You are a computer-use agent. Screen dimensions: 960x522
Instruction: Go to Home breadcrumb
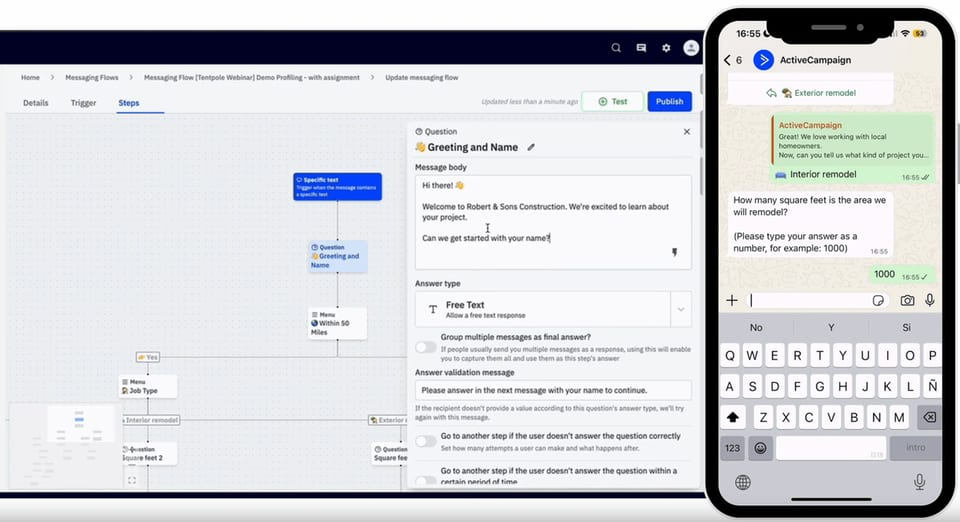[30, 78]
